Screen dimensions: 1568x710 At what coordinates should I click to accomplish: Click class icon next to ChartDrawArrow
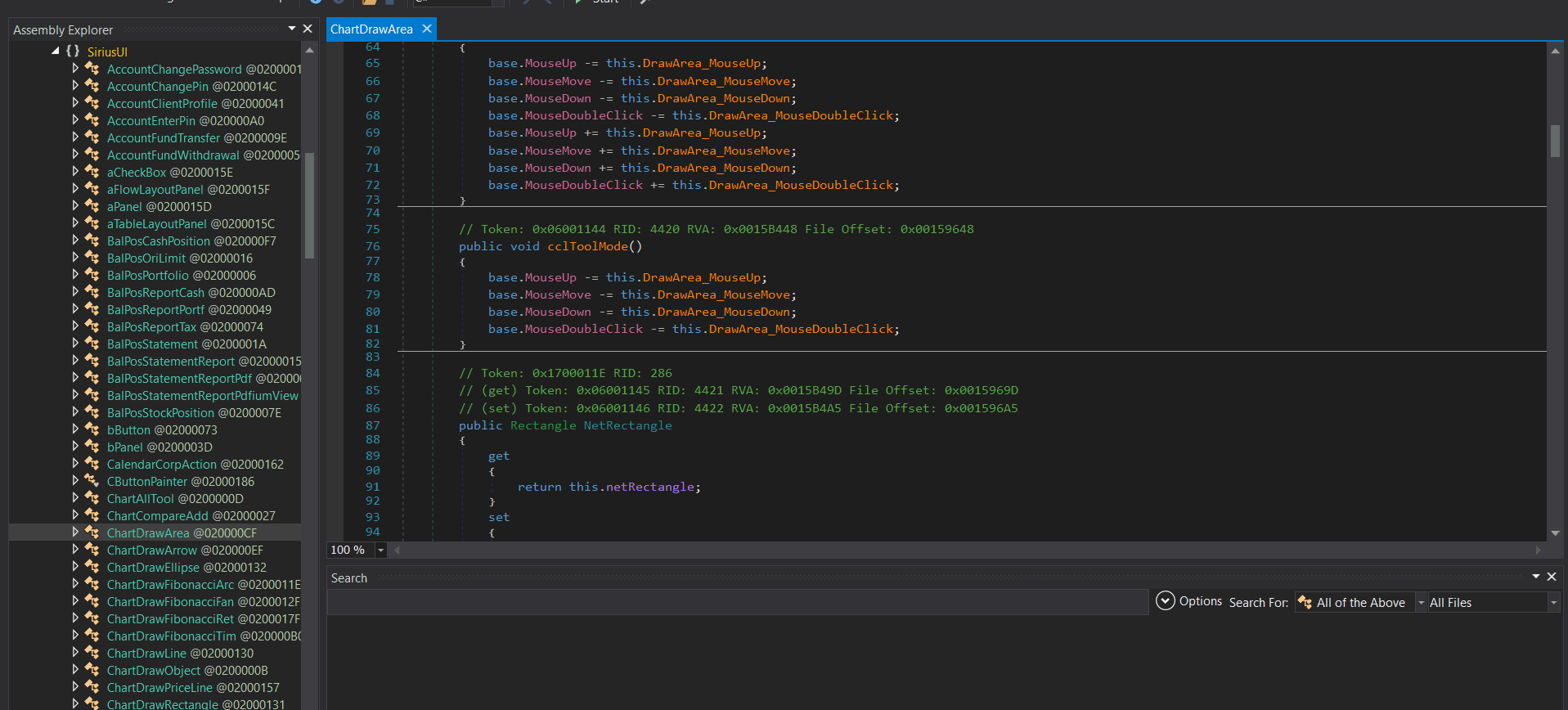(x=92, y=550)
